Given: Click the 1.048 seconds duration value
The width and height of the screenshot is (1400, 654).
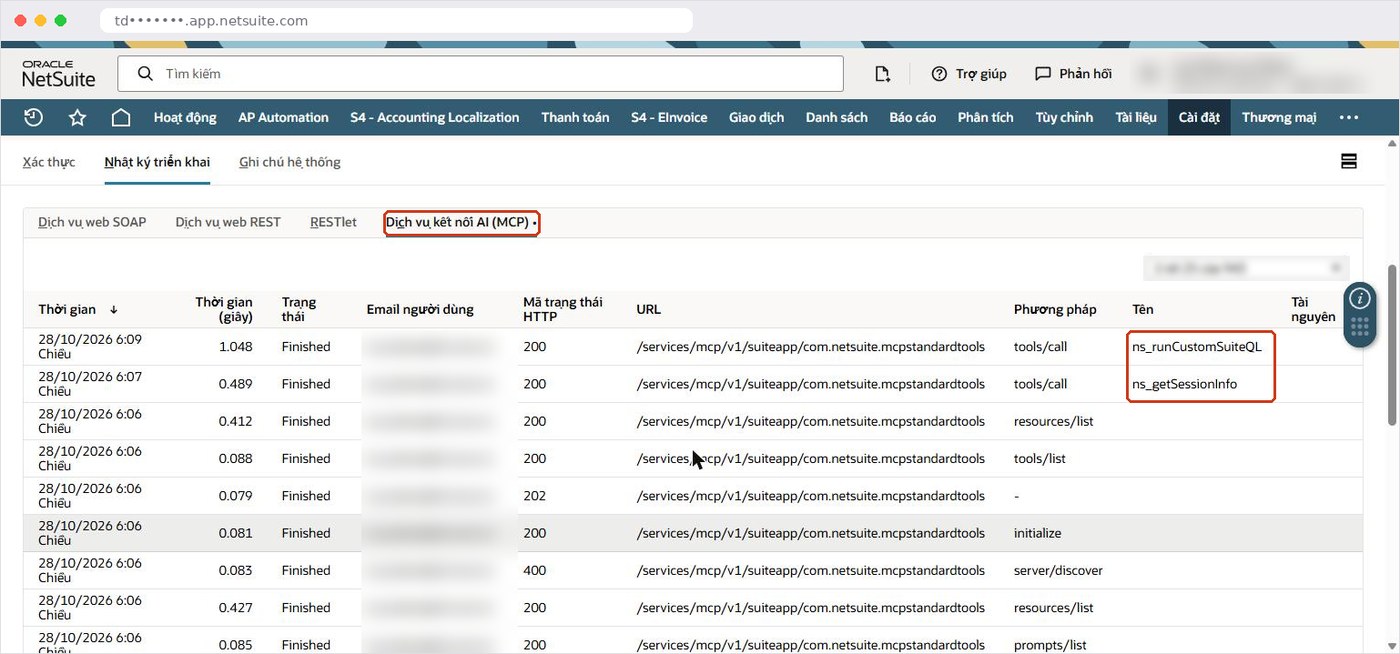Looking at the screenshot, I should coord(236,347).
